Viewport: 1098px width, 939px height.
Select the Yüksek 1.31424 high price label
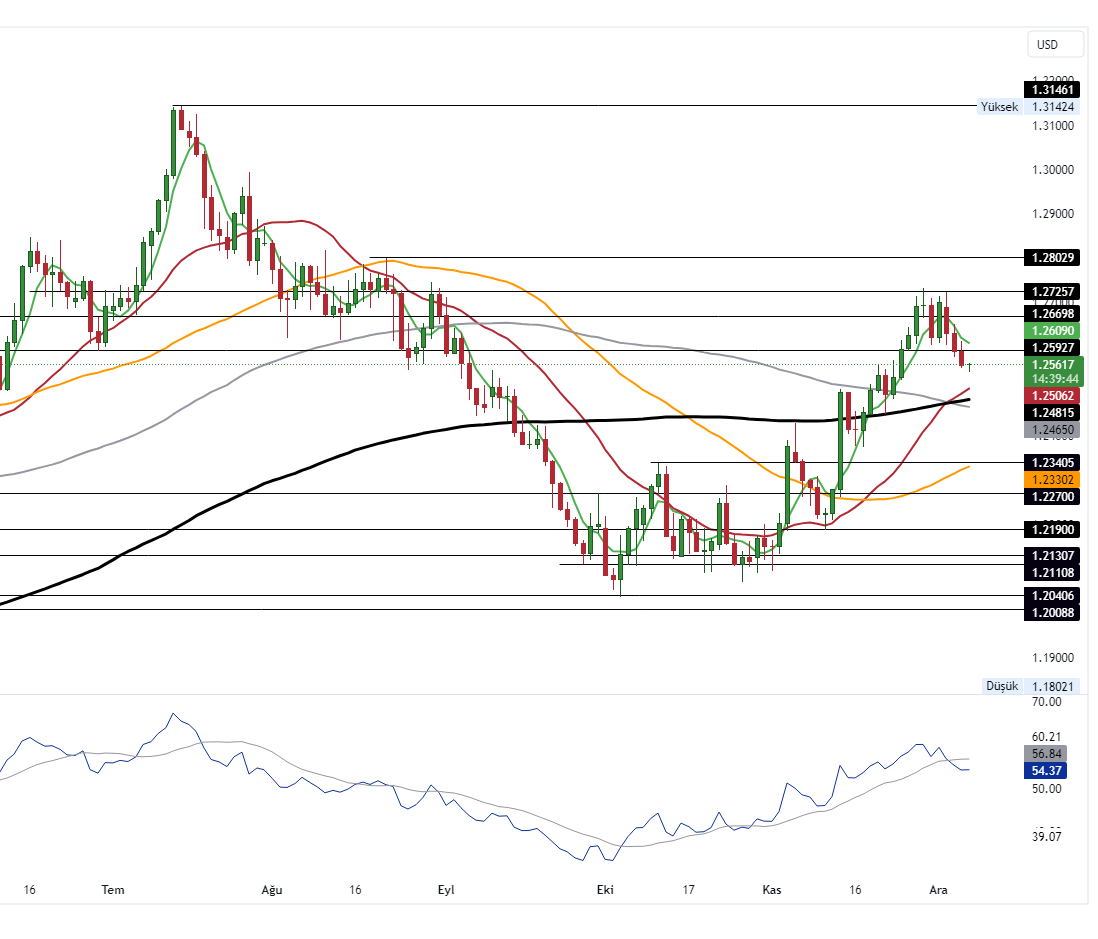[1030, 107]
